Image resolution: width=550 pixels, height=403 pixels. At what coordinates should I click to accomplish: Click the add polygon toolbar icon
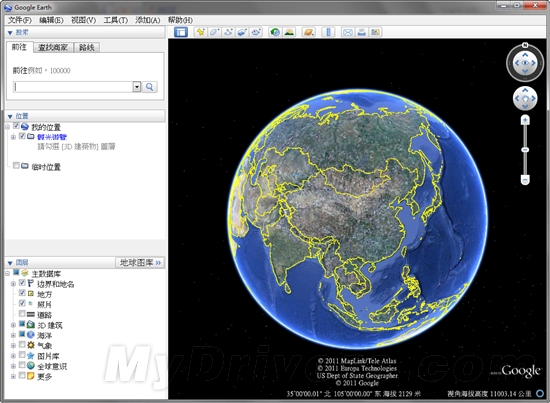point(214,32)
